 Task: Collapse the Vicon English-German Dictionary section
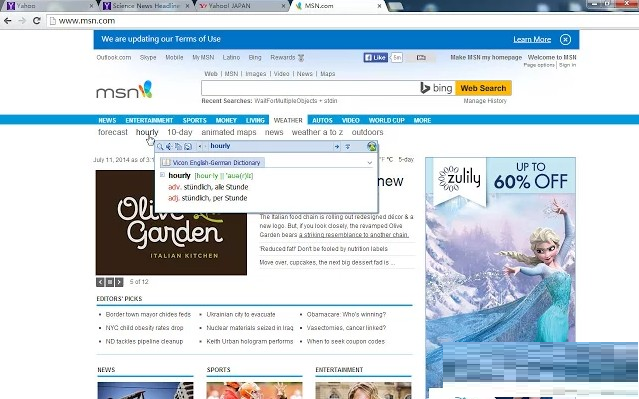(369, 163)
